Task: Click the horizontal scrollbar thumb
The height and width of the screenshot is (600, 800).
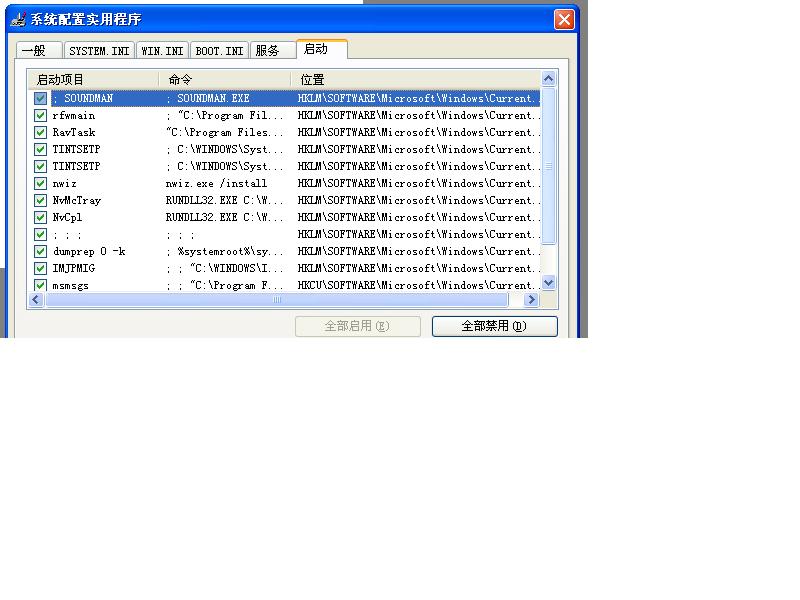Action: (277, 299)
